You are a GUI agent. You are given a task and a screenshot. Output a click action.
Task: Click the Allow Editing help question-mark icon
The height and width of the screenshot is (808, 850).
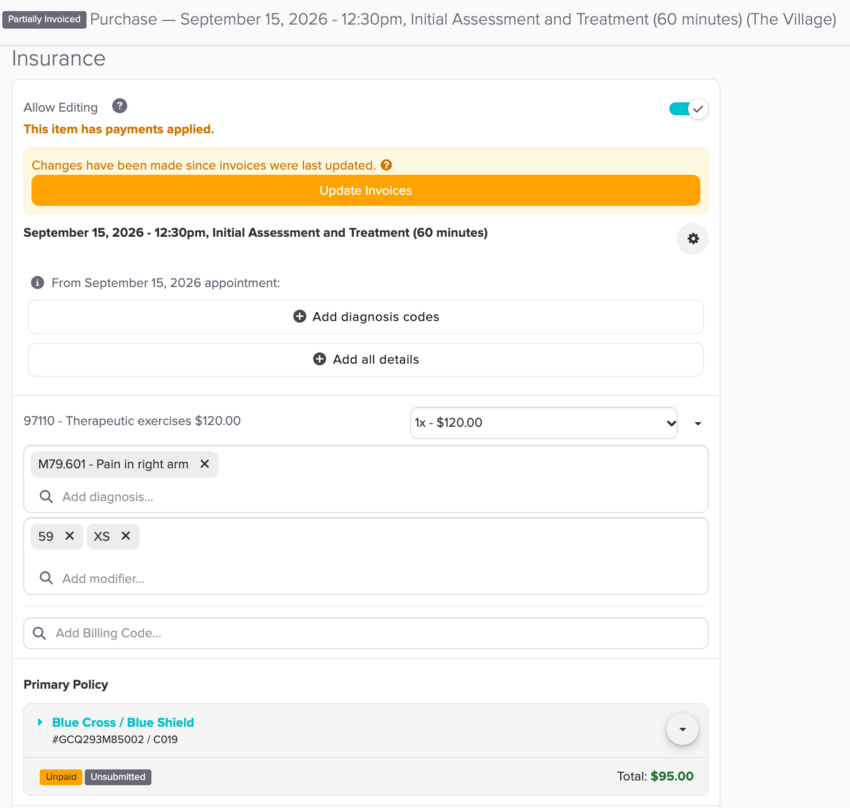(x=119, y=106)
